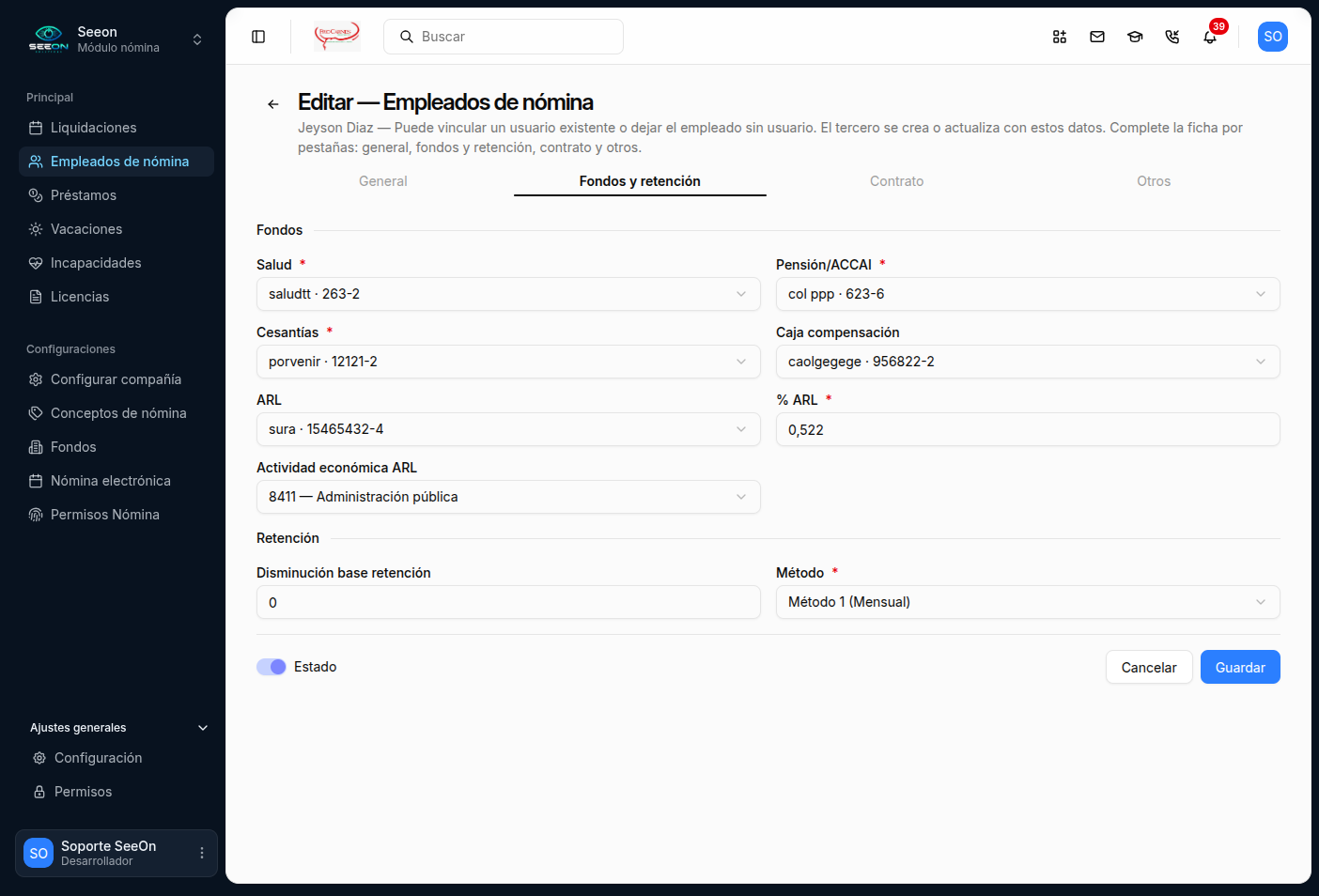Open the Caja compensación dropdown

[1028, 362]
